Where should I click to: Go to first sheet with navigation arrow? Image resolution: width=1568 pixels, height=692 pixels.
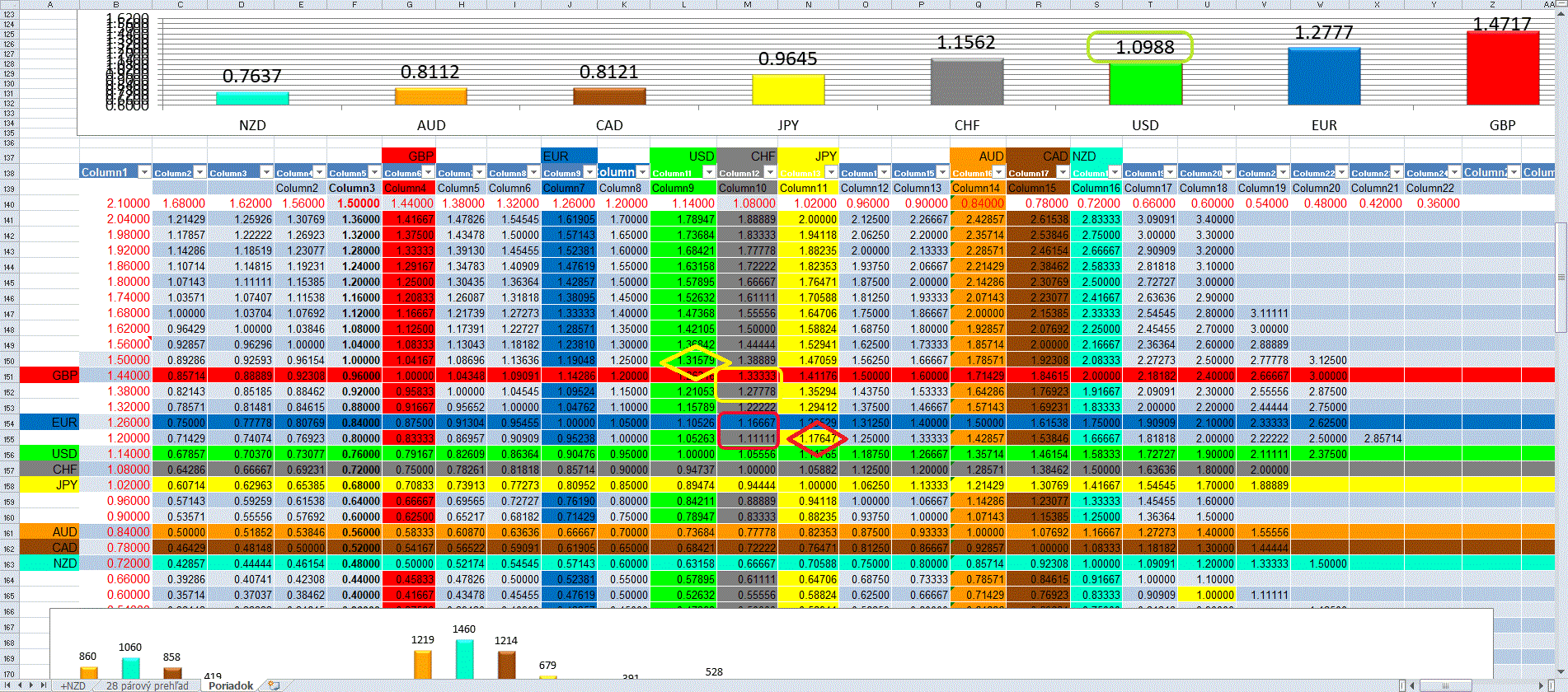tap(7, 685)
